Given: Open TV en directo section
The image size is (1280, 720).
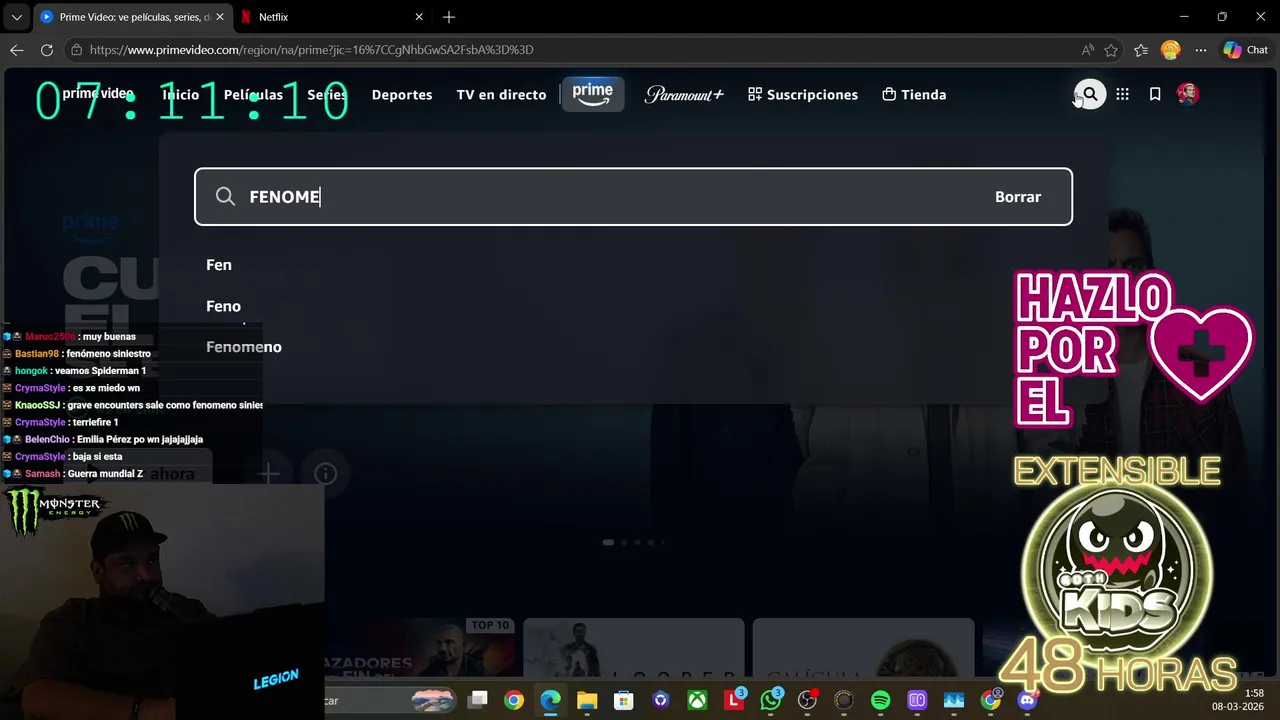Looking at the screenshot, I should (501, 94).
